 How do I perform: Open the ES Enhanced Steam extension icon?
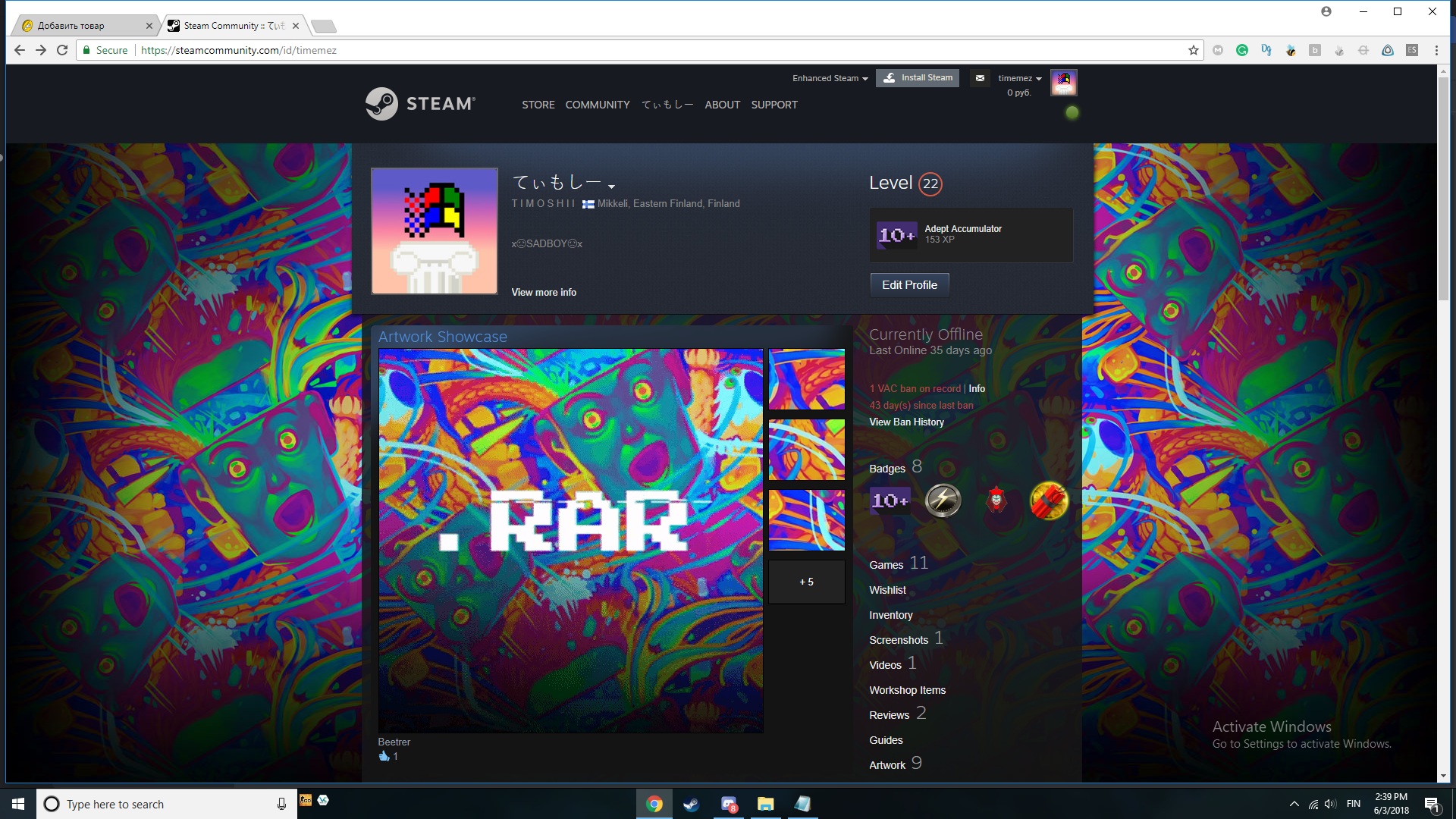point(1412,50)
